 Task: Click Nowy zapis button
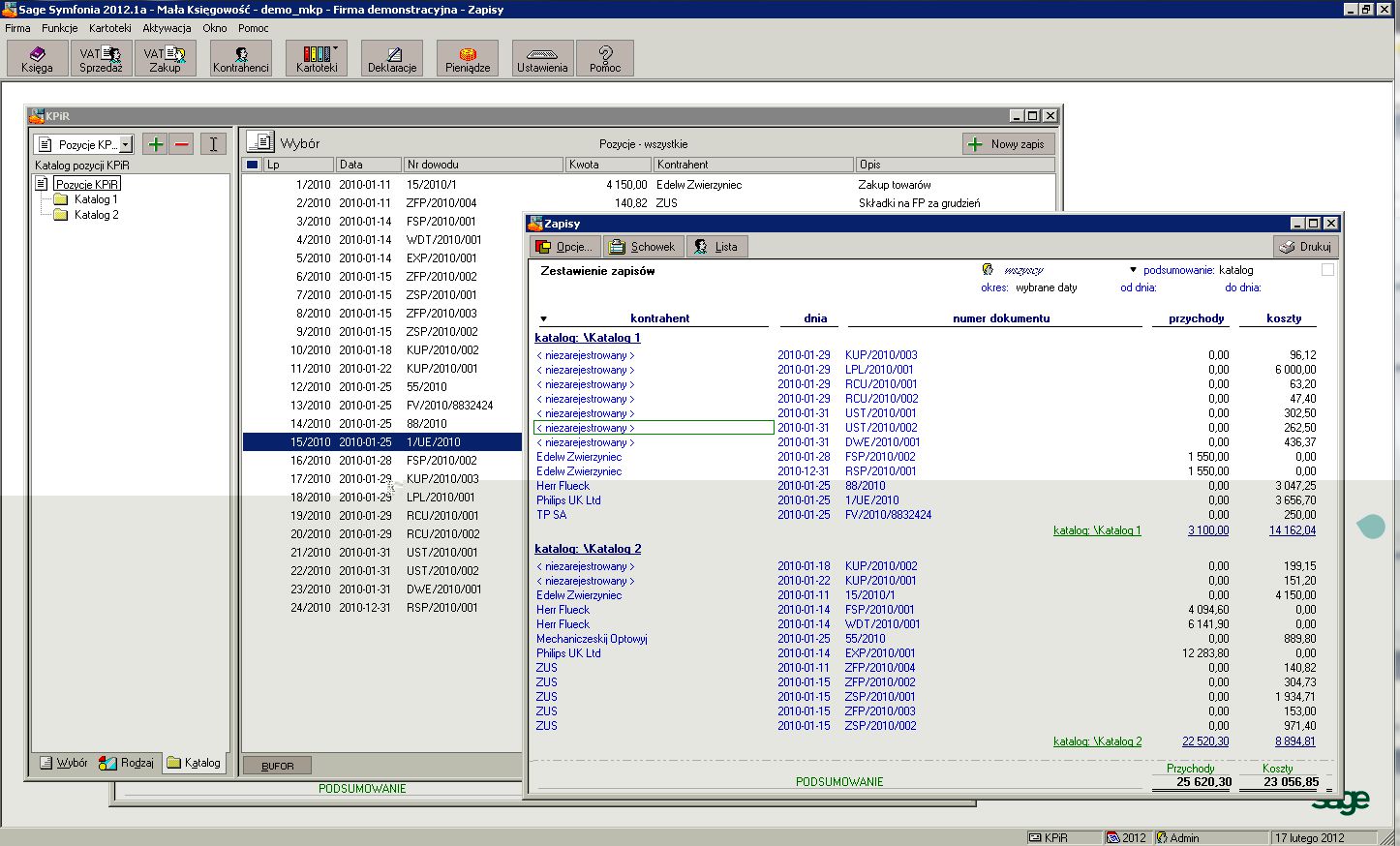click(x=1008, y=143)
